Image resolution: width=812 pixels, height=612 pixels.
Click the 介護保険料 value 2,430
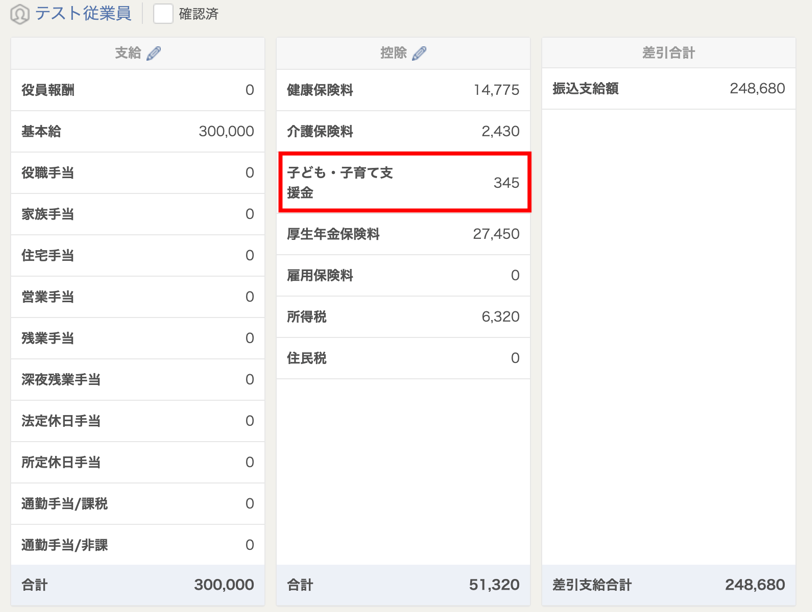click(x=500, y=131)
